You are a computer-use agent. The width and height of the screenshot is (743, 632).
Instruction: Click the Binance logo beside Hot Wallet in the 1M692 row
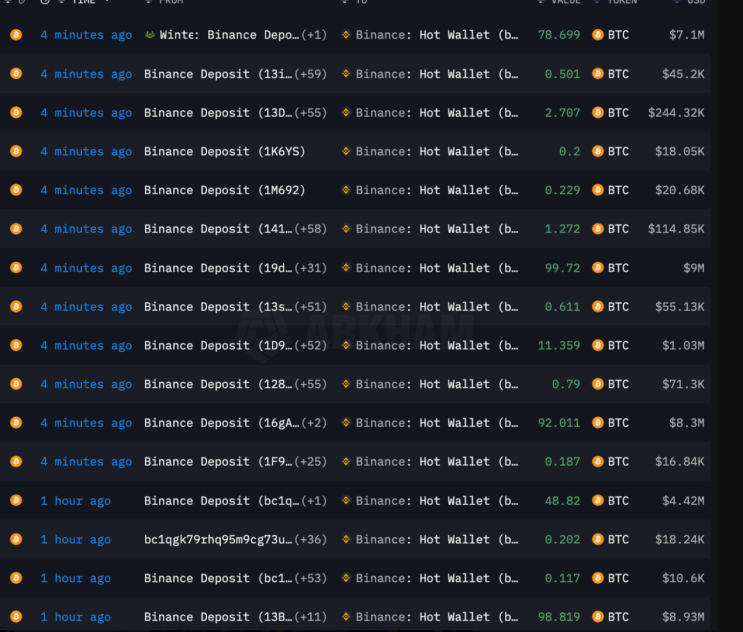click(x=346, y=190)
